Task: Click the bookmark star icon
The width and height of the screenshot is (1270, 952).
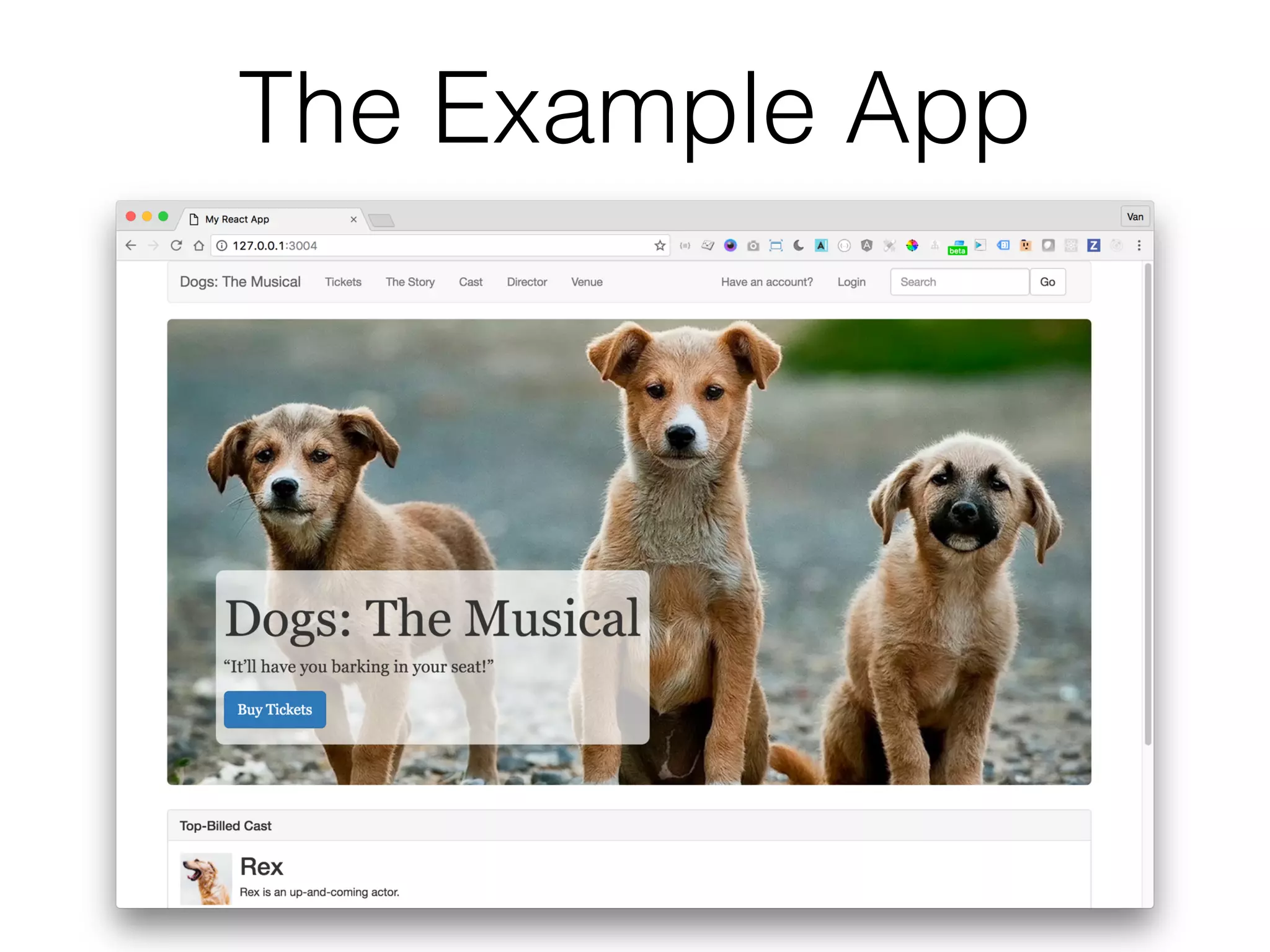Action: [660, 246]
